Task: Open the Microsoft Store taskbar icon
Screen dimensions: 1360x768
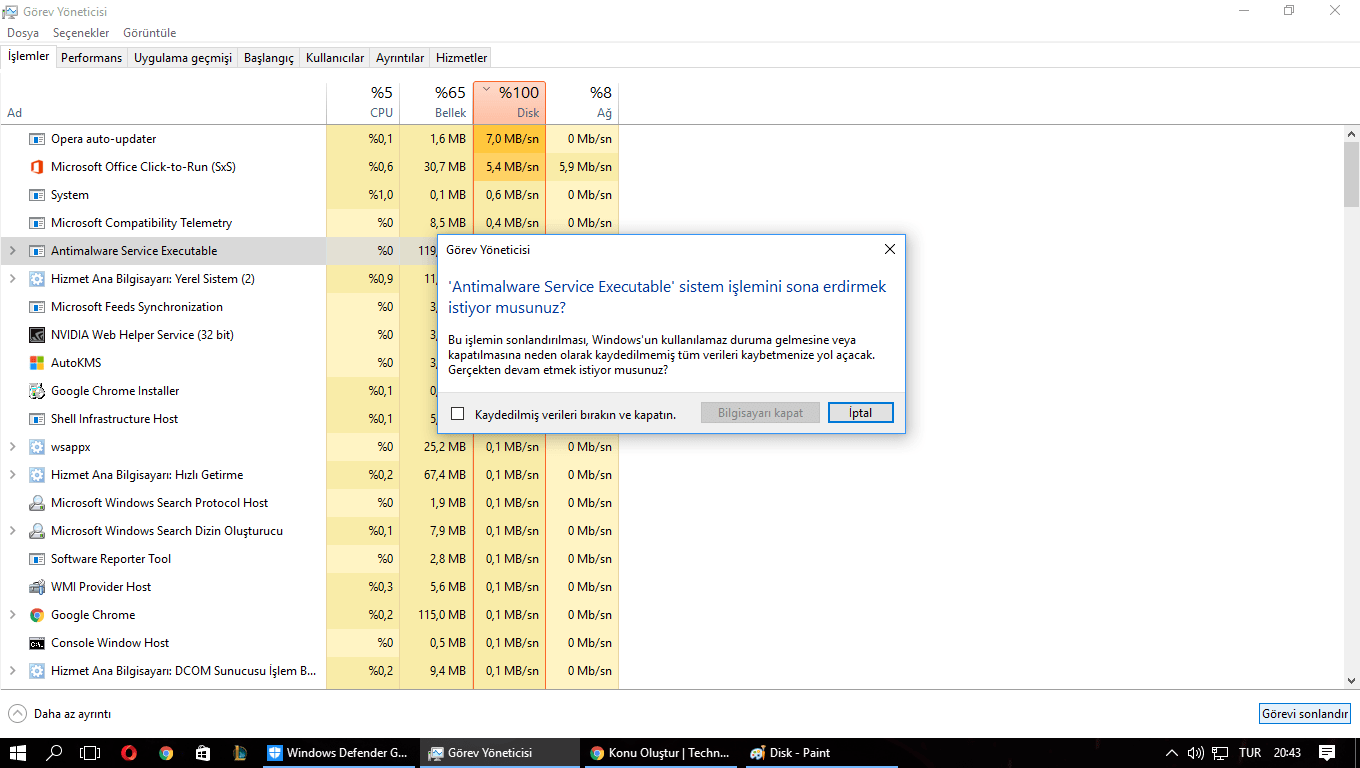Action: point(203,753)
